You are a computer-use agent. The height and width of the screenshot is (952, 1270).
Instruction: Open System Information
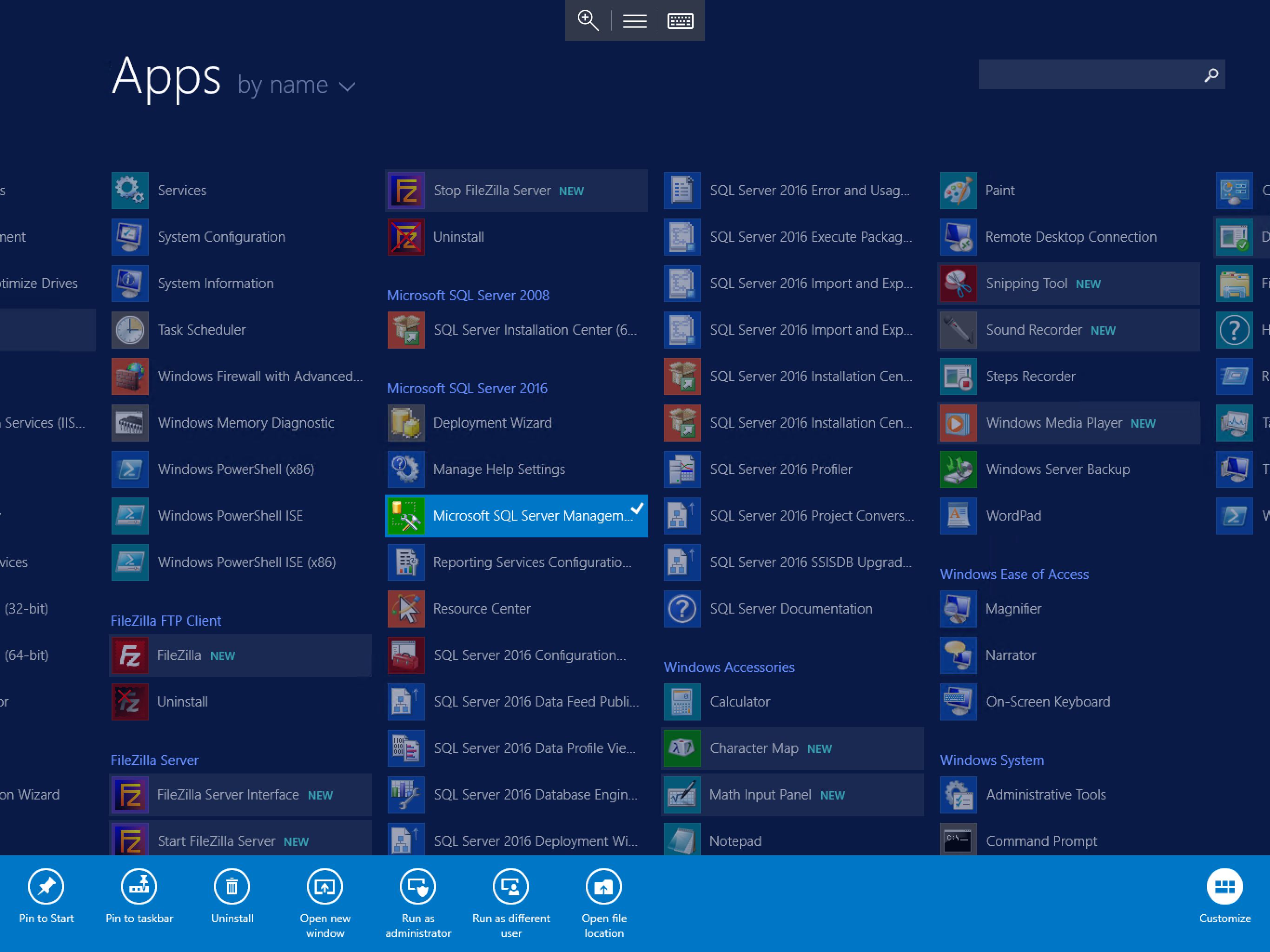(x=240, y=283)
